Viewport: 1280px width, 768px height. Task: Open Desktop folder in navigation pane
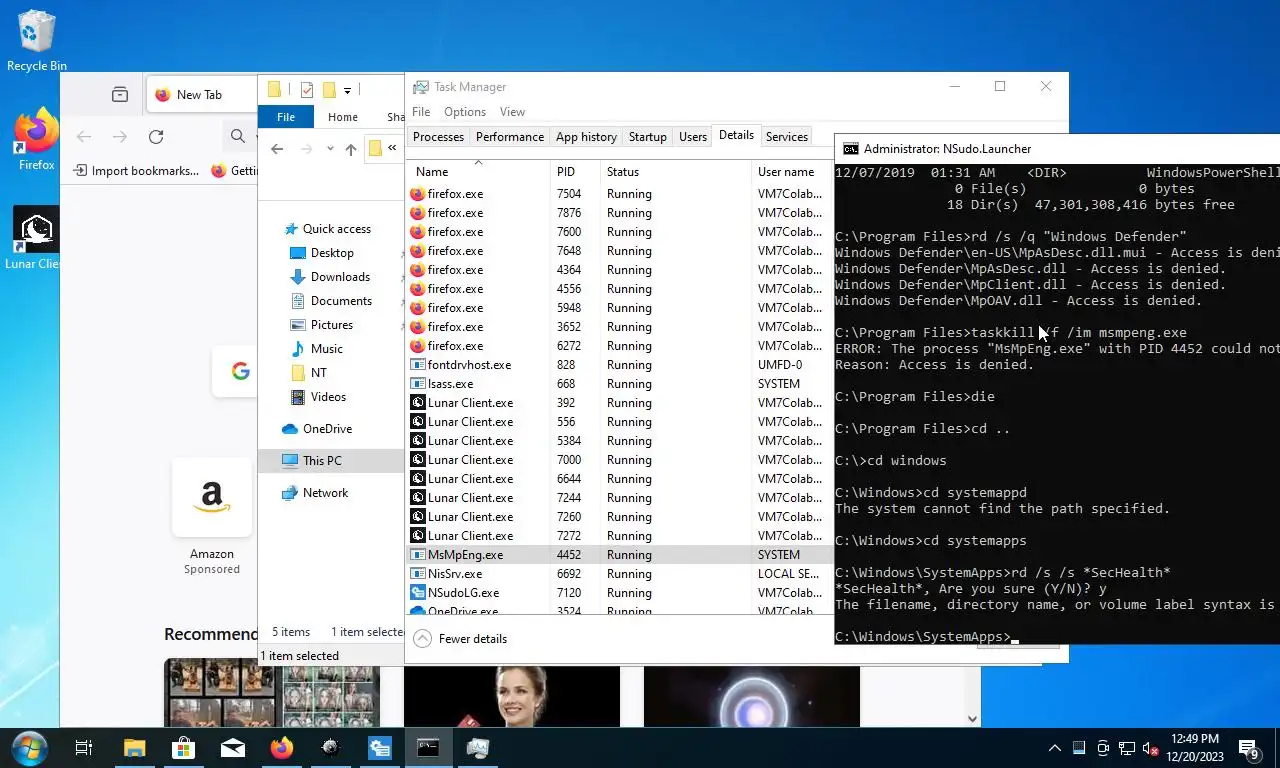[x=332, y=253]
